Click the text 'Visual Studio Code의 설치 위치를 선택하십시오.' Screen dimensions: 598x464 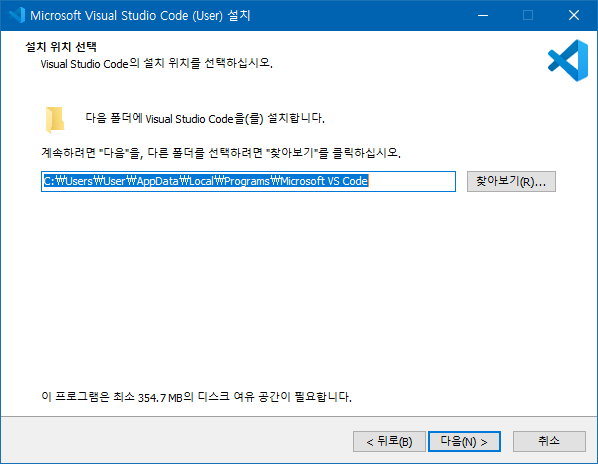pos(157,63)
